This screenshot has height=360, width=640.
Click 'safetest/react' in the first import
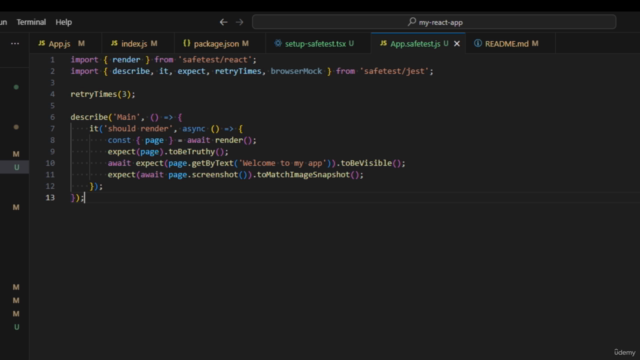point(215,60)
